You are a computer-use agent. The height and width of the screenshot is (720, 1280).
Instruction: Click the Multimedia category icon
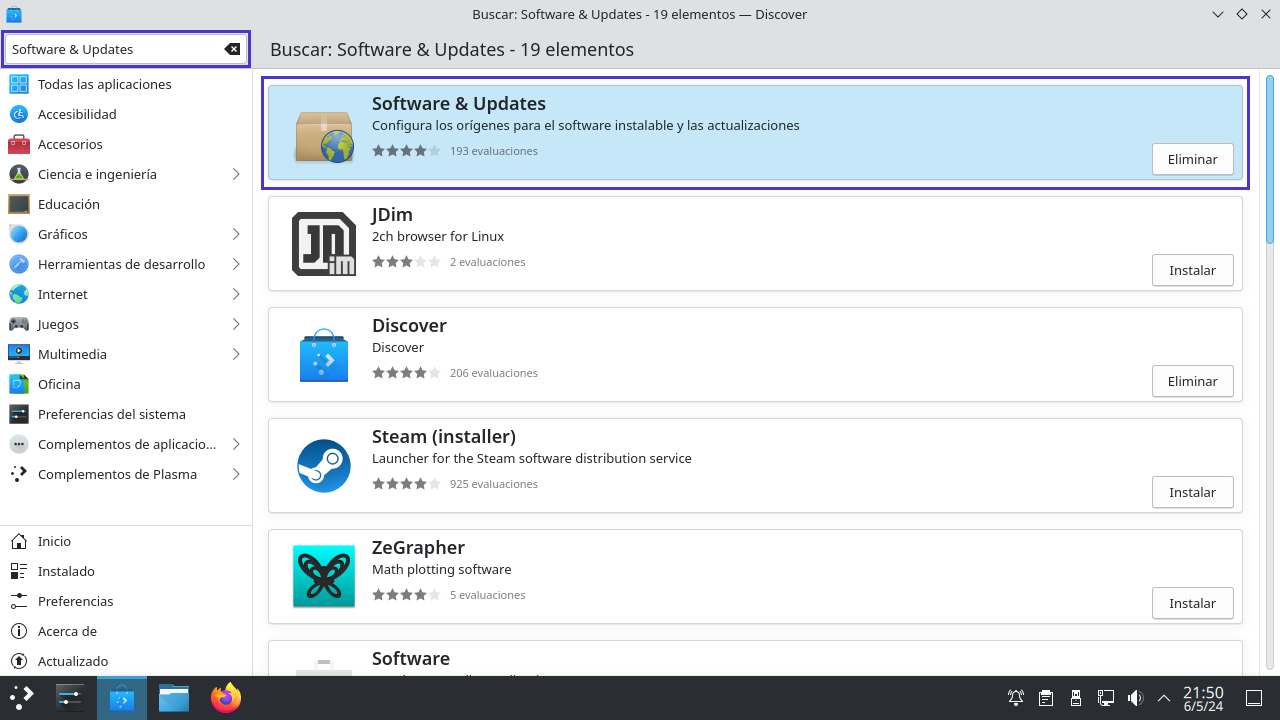(19, 354)
